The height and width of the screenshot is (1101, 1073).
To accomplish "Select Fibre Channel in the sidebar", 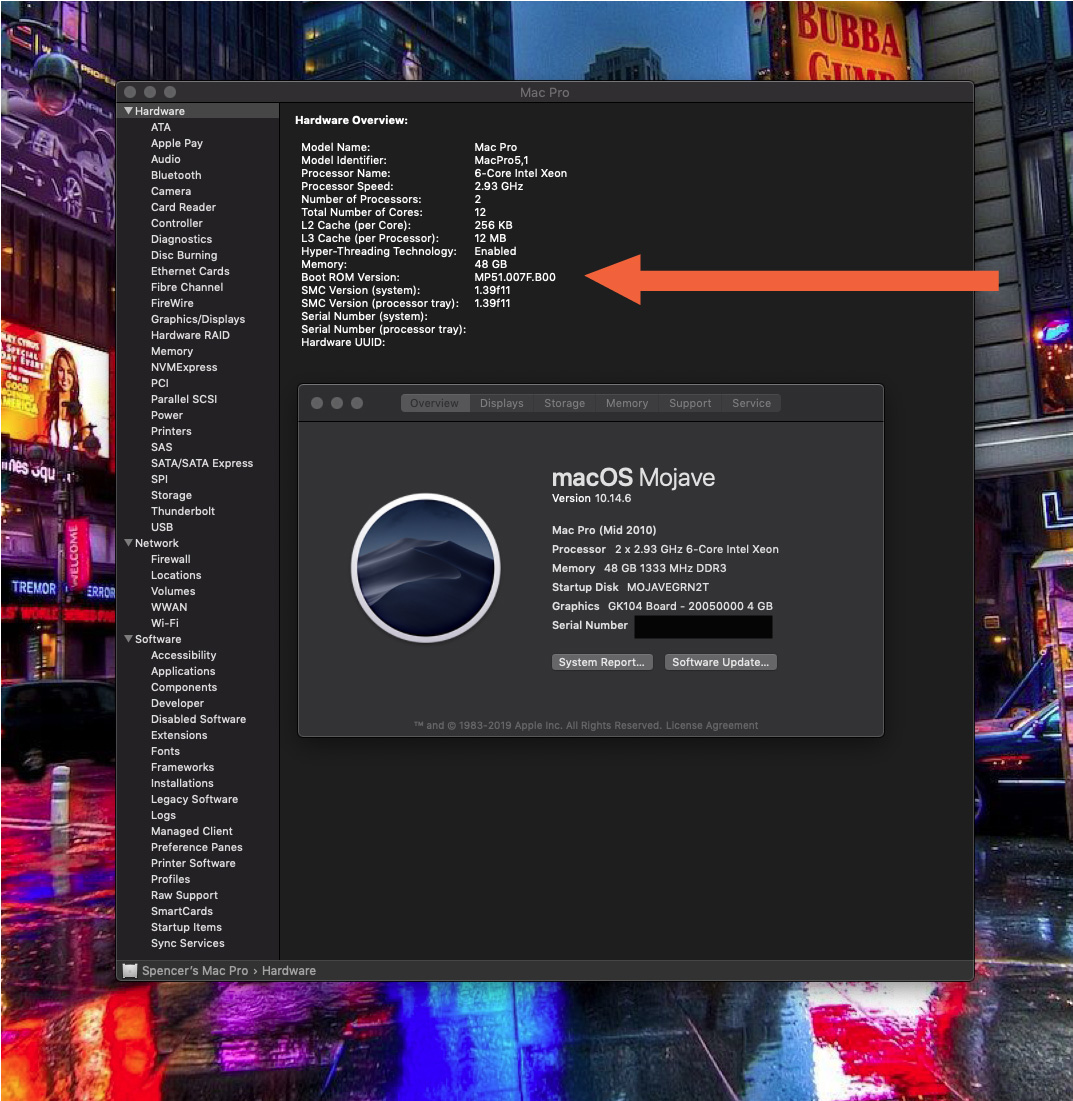I will [187, 287].
